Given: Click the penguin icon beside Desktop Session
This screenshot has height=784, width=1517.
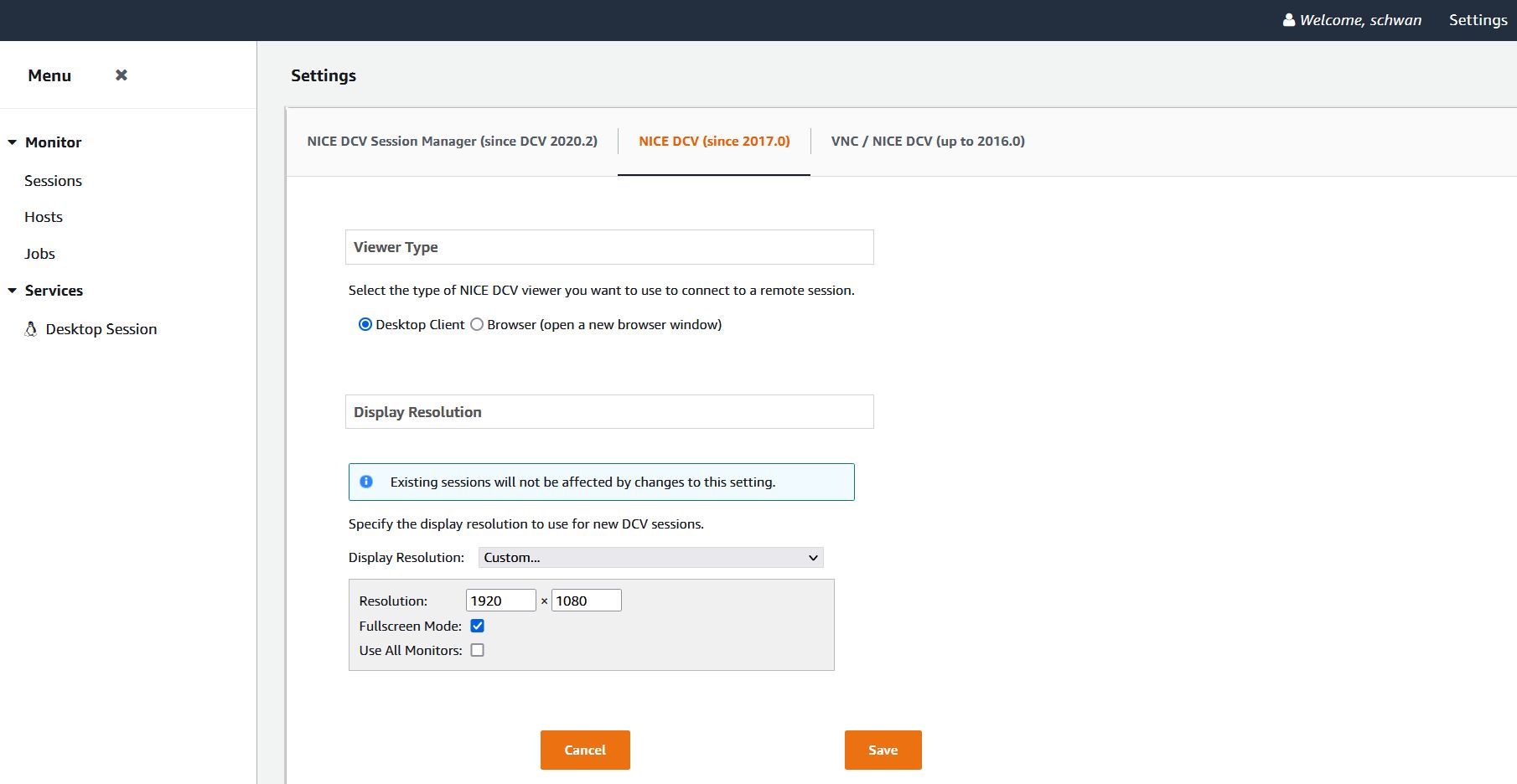Looking at the screenshot, I should coord(31,329).
